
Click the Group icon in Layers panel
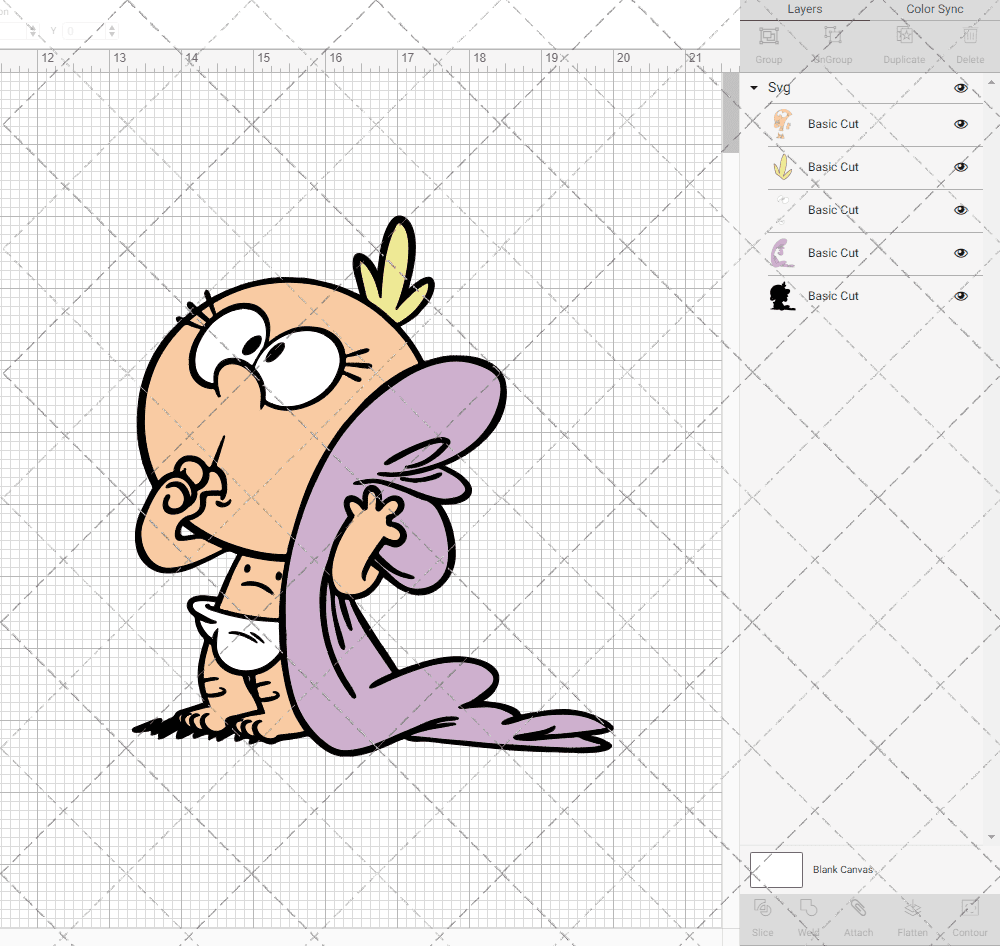(768, 36)
